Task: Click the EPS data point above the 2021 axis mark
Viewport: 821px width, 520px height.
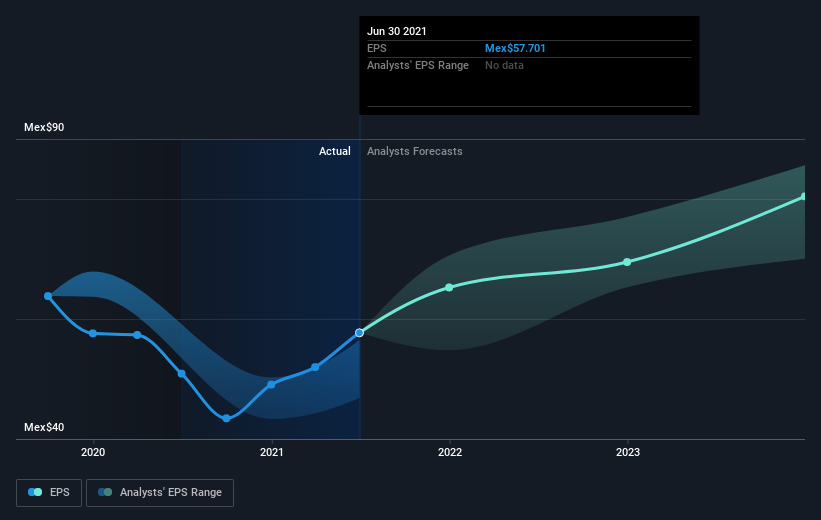Action: coord(271,384)
